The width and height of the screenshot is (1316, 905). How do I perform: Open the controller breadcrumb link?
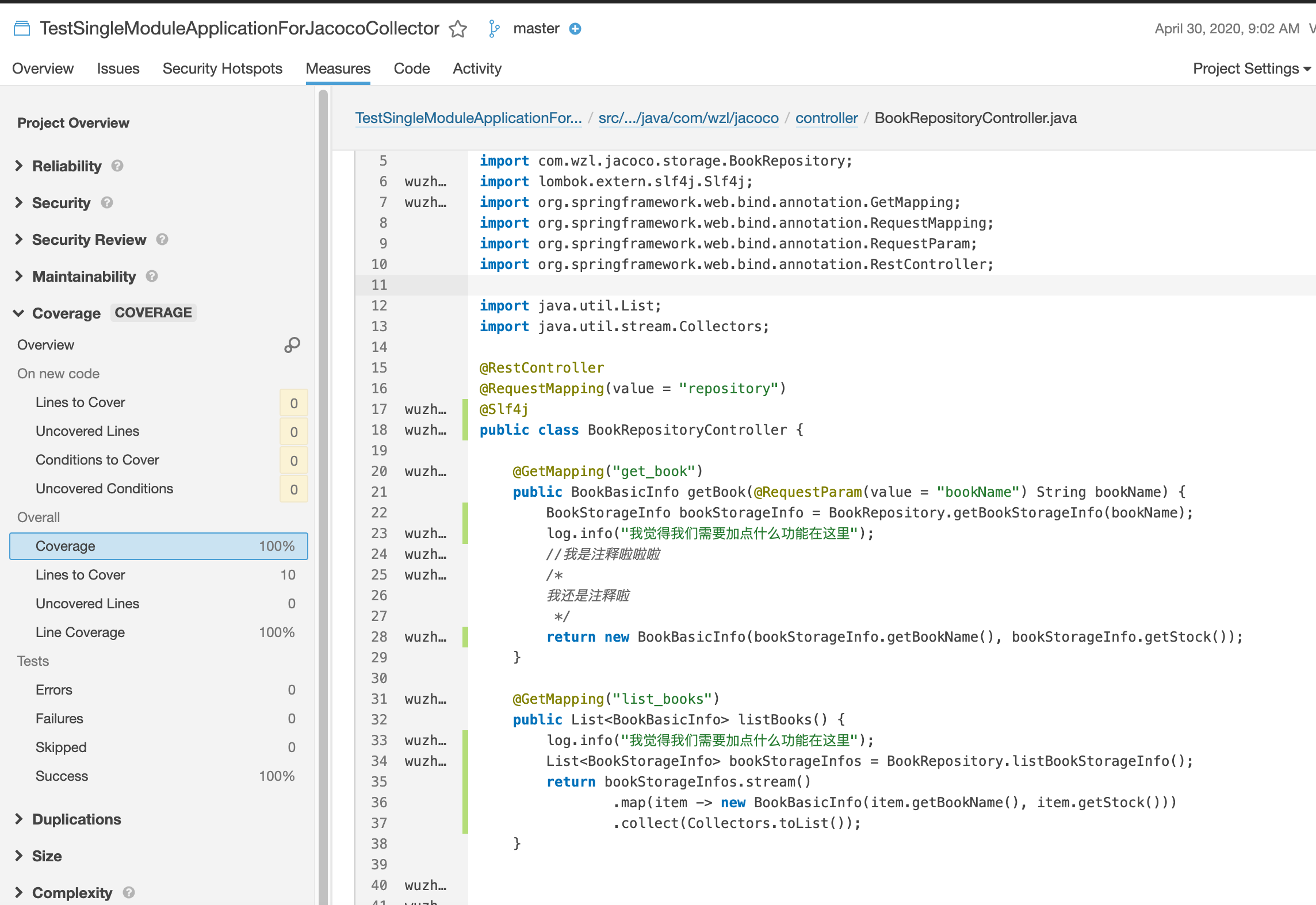(x=826, y=118)
